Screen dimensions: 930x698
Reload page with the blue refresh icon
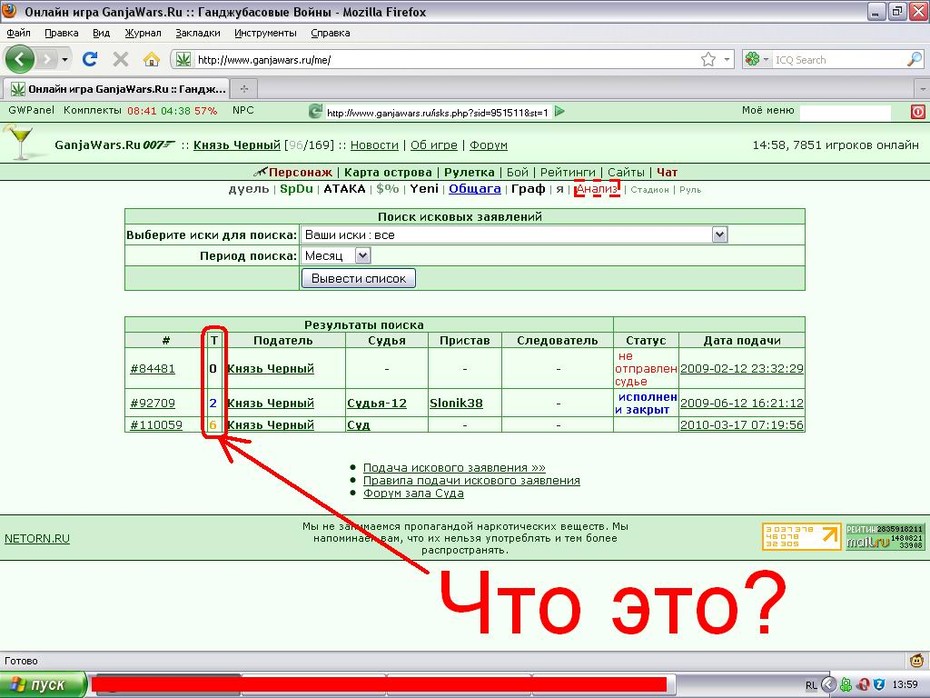click(90, 59)
